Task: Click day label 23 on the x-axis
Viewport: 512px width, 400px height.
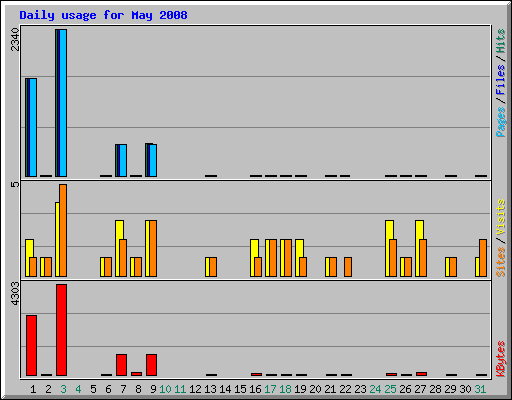Action: (360, 389)
